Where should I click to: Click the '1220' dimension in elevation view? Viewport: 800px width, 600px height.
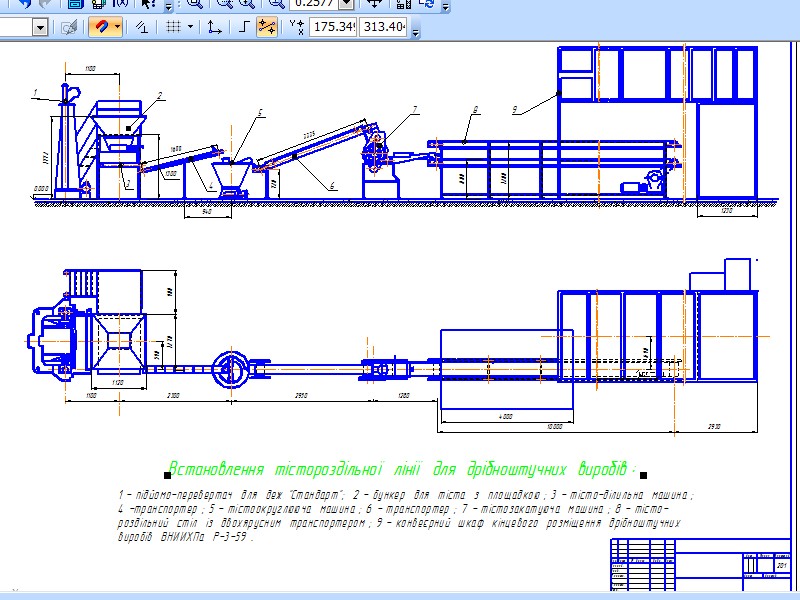pyautogui.click(x=727, y=210)
